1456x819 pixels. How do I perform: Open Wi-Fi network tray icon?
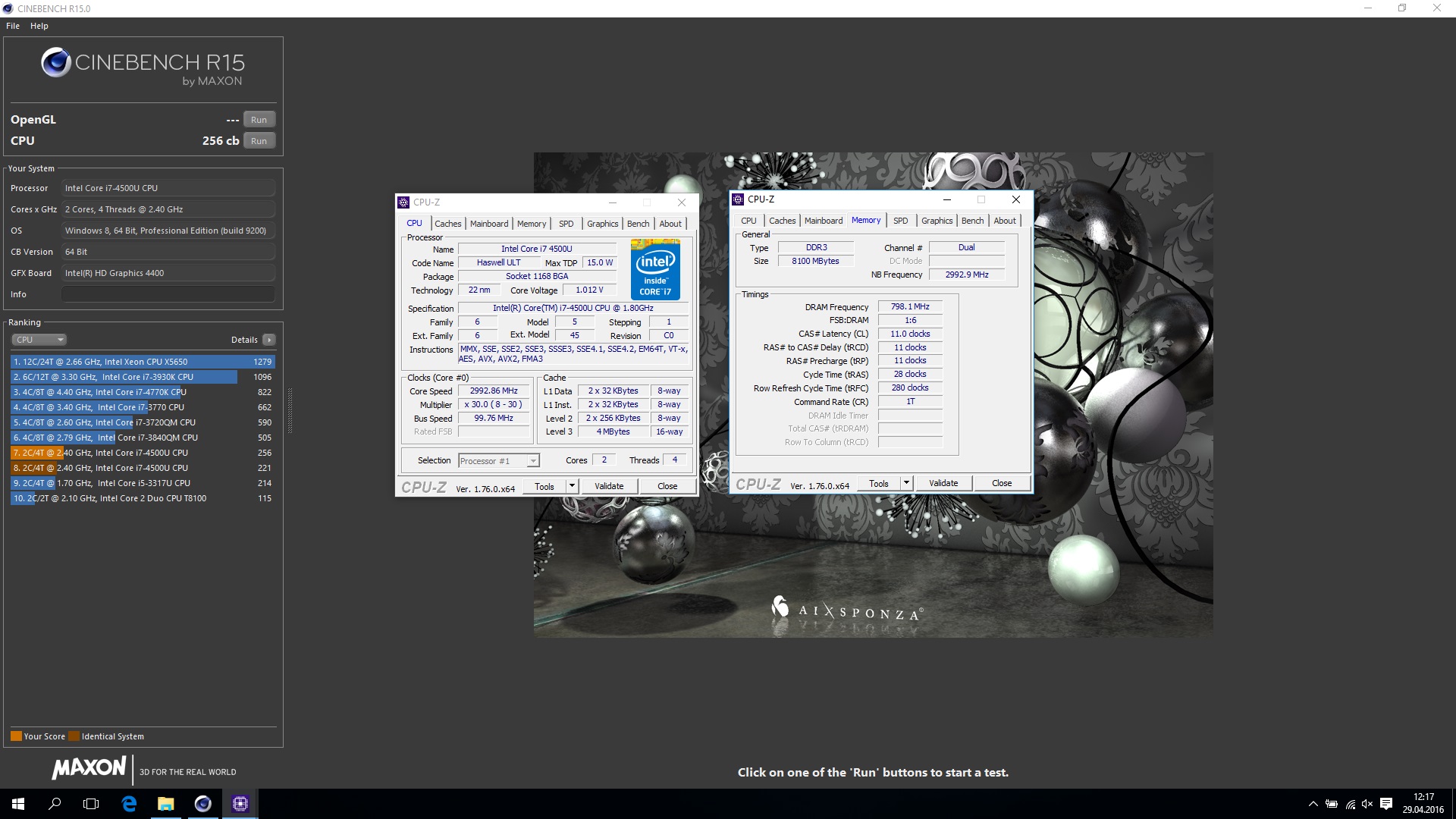1350,804
